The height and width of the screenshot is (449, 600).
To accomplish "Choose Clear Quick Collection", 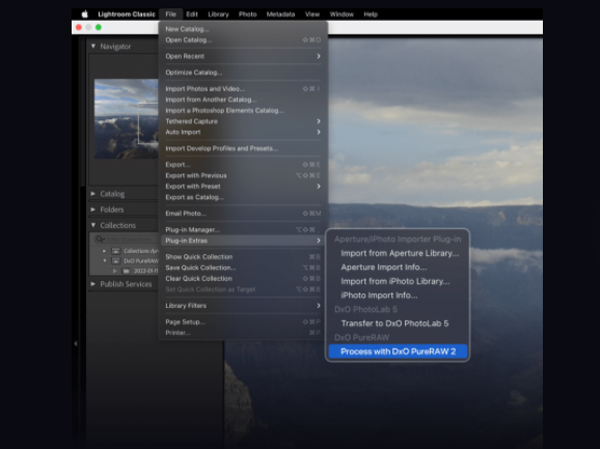I will pos(243,279).
